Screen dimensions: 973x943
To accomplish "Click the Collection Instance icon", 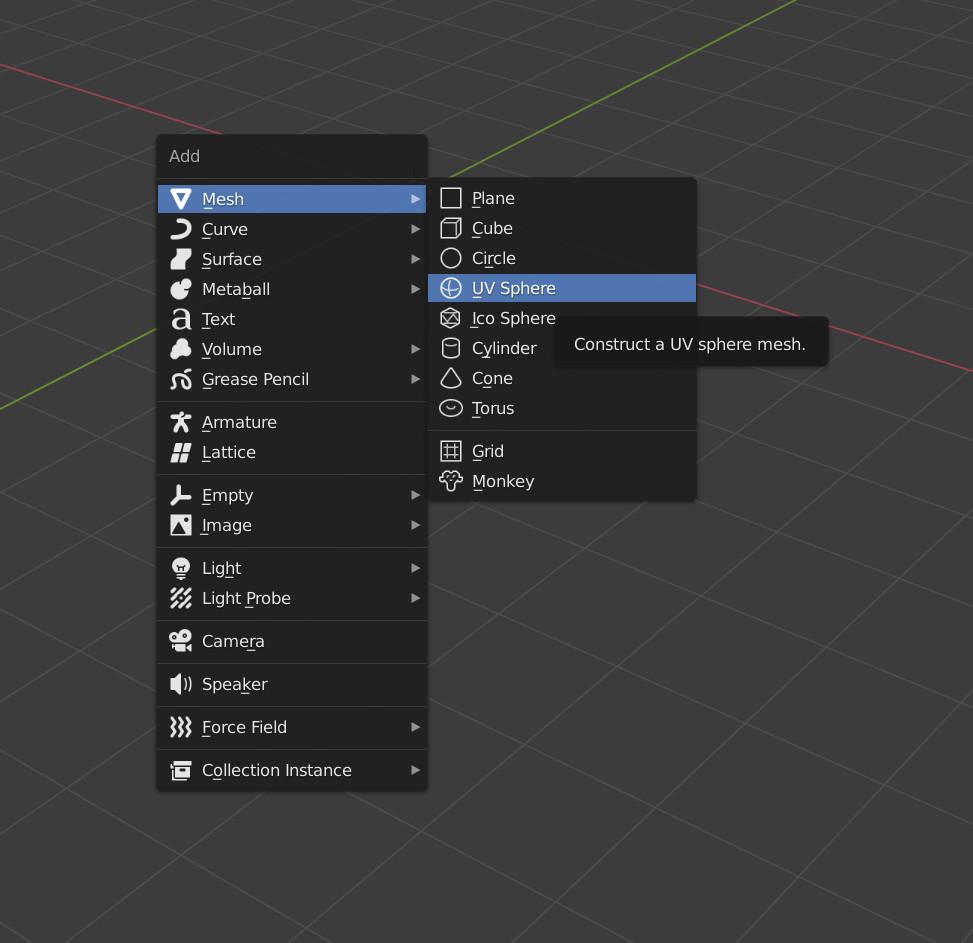I will (x=181, y=770).
